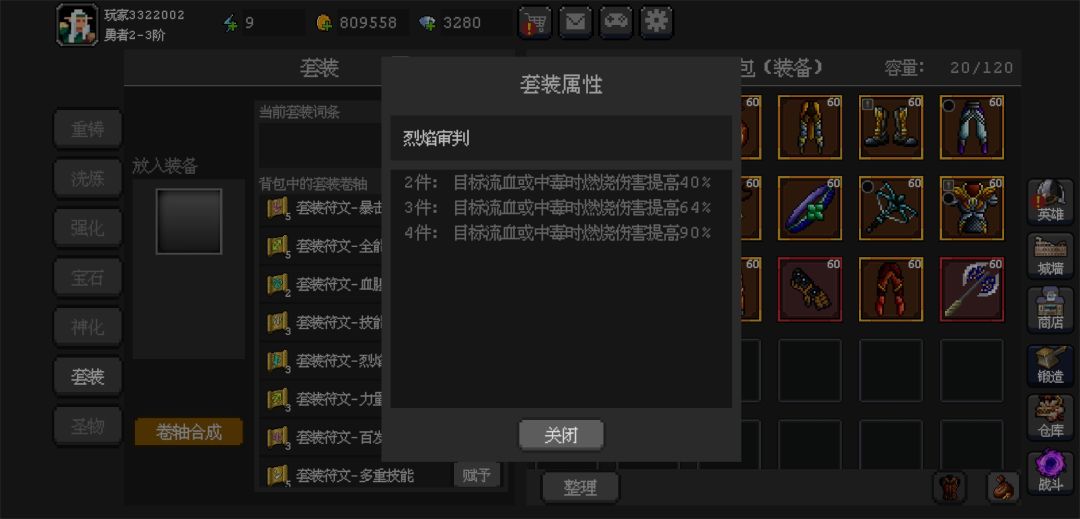The width and height of the screenshot is (1080, 519).
Task: Open the 城墙 wall sidebar icon
Action: [x=1050, y=255]
